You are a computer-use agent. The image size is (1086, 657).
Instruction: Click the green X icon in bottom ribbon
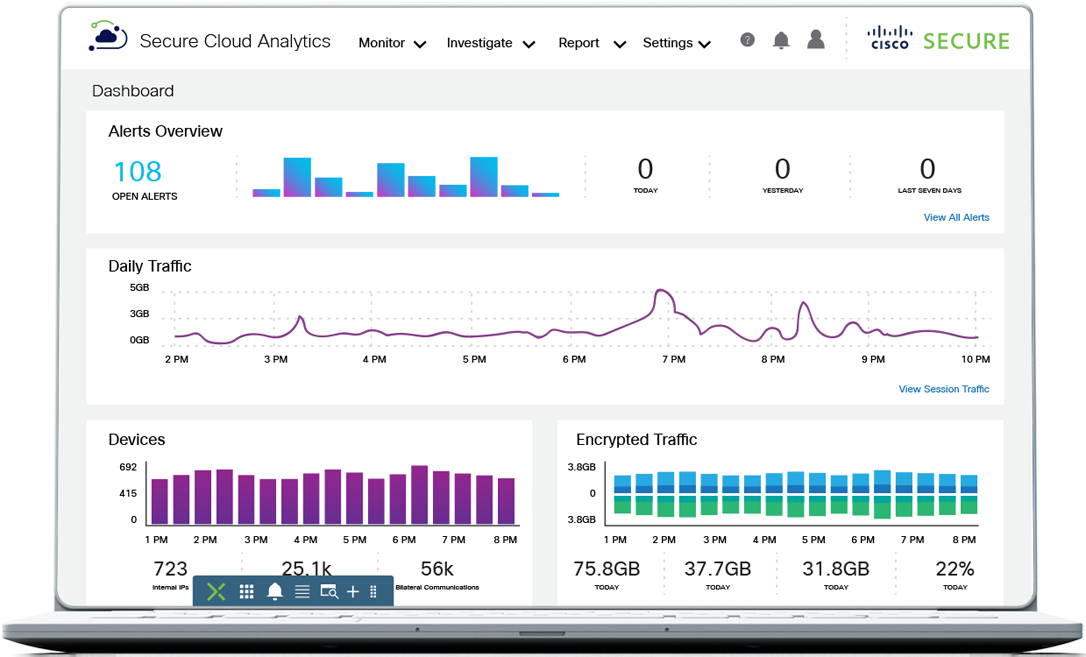tap(216, 592)
